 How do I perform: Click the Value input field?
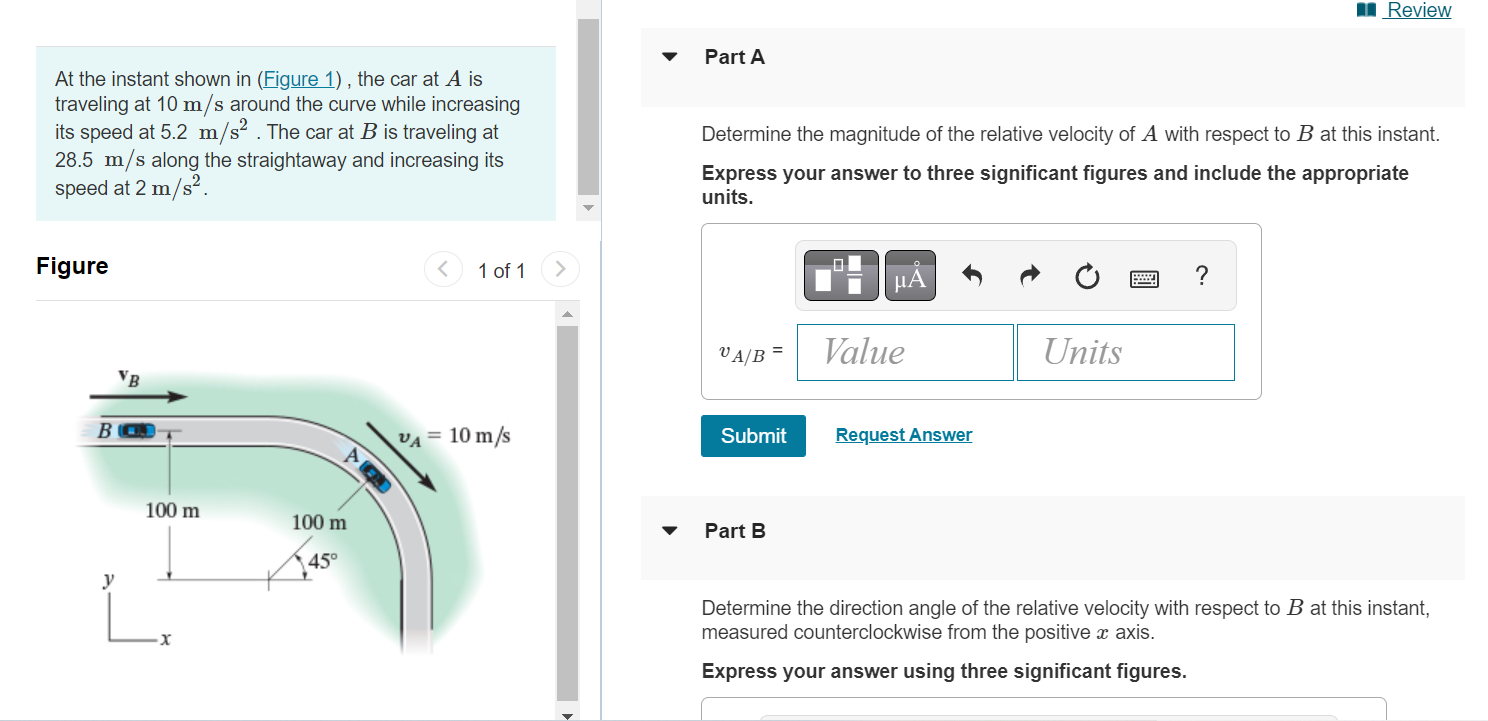pyautogui.click(x=904, y=352)
